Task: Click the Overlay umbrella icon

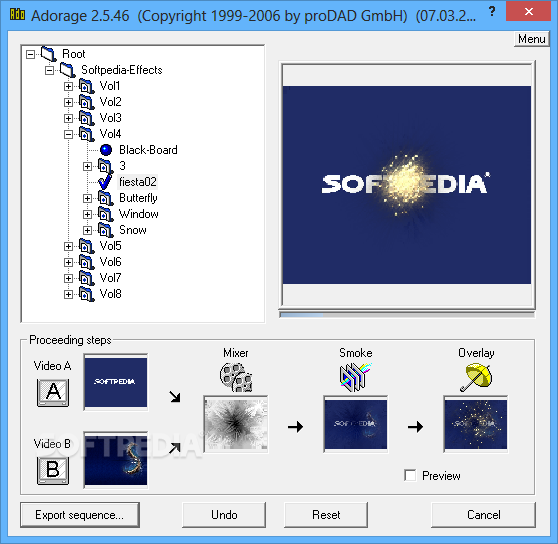Action: (x=476, y=377)
